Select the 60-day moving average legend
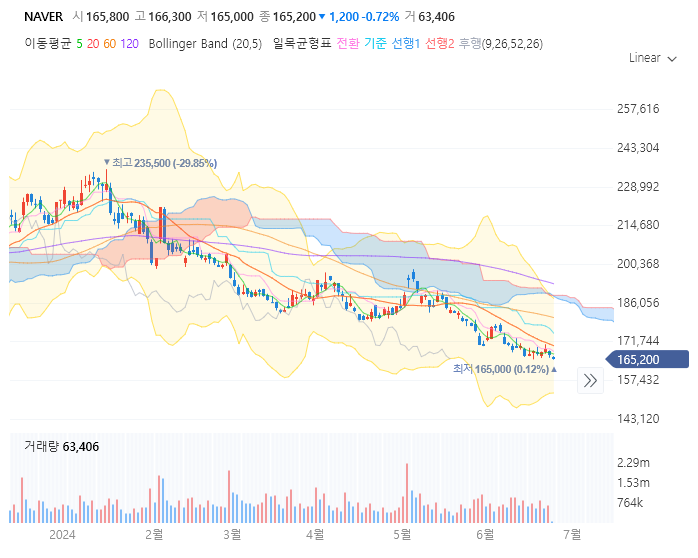This screenshot has height=558, width=698. click(110, 44)
